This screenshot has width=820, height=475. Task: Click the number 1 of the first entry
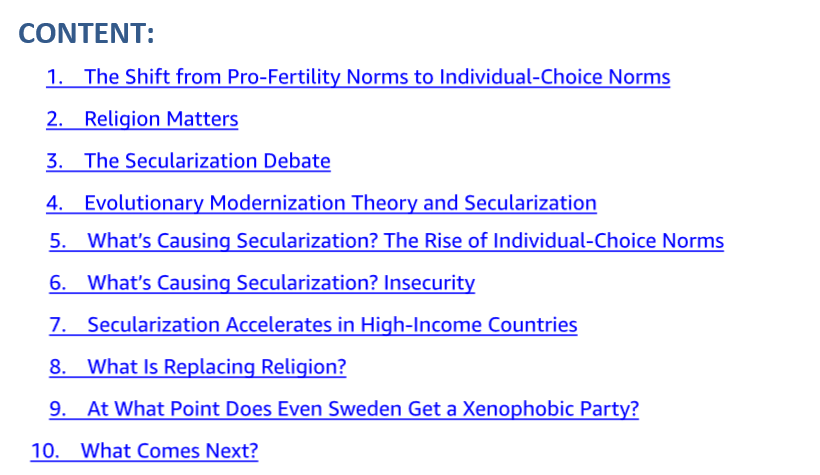pyautogui.click(x=54, y=77)
